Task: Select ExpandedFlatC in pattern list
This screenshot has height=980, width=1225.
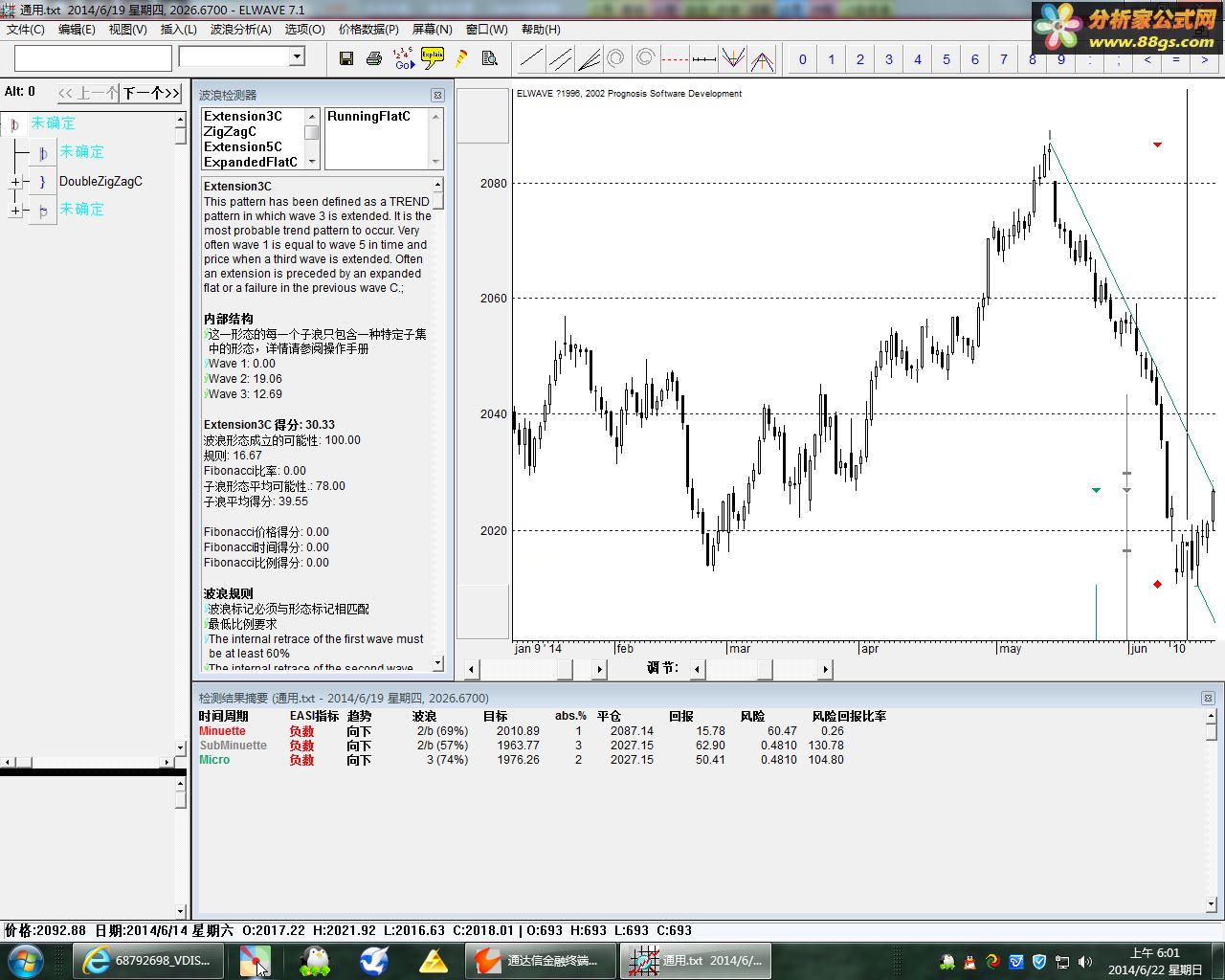Action: (251, 162)
